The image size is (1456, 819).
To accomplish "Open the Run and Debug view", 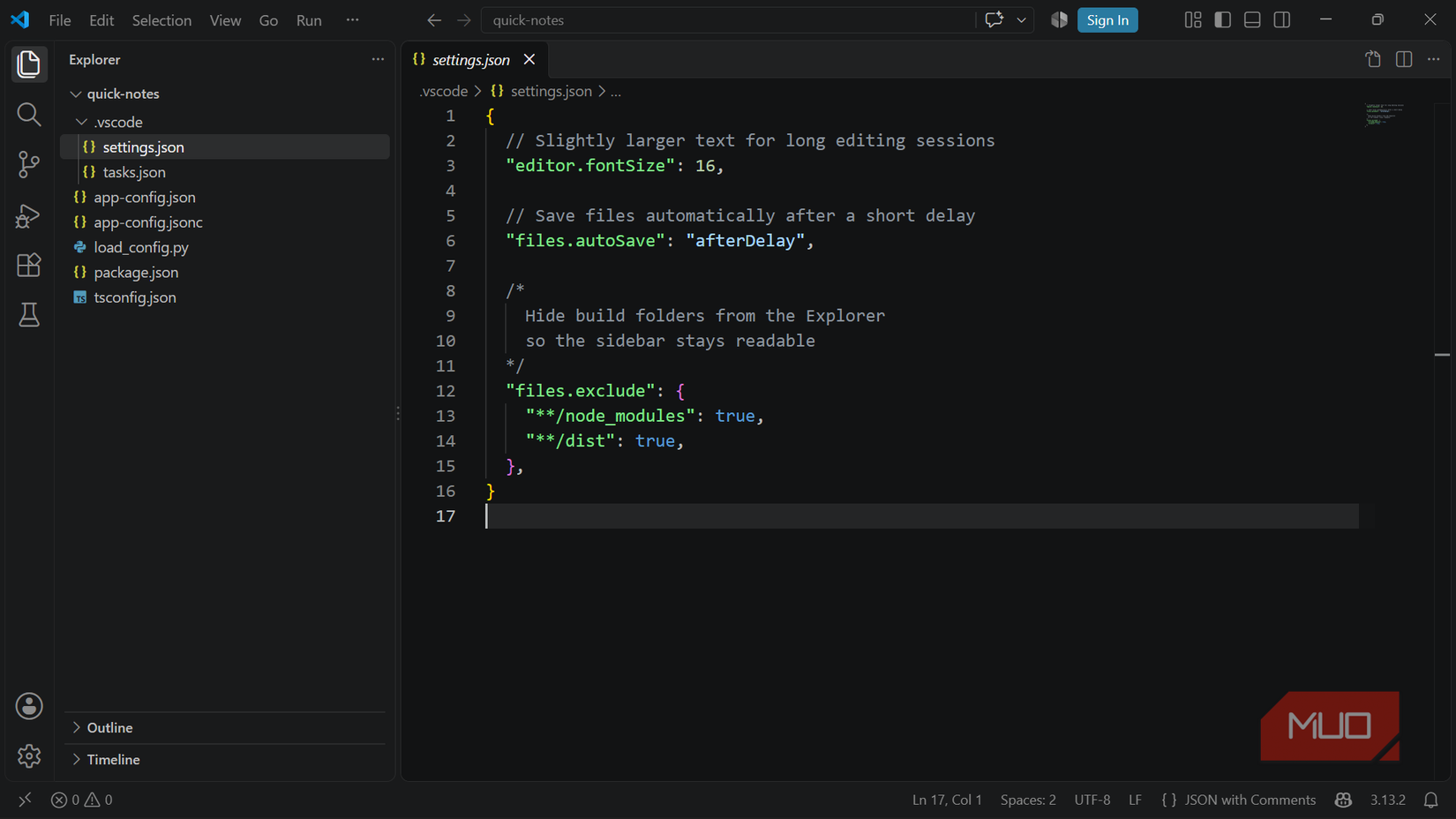I will point(29,215).
